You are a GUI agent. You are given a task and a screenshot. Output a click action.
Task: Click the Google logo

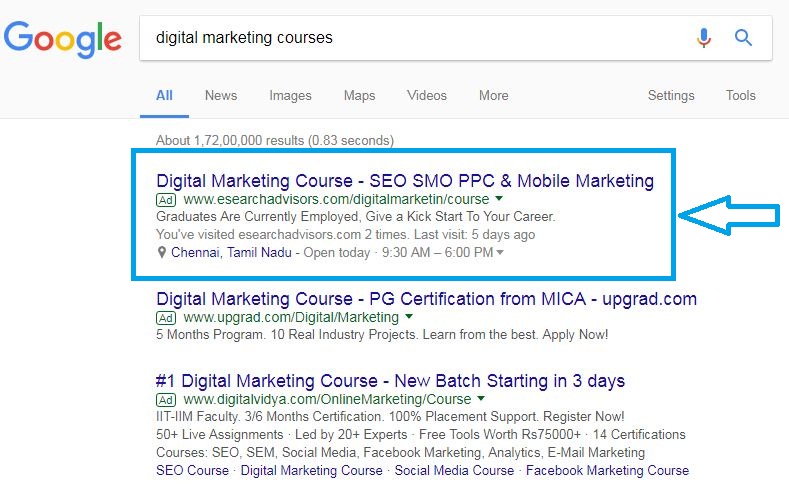tap(62, 38)
